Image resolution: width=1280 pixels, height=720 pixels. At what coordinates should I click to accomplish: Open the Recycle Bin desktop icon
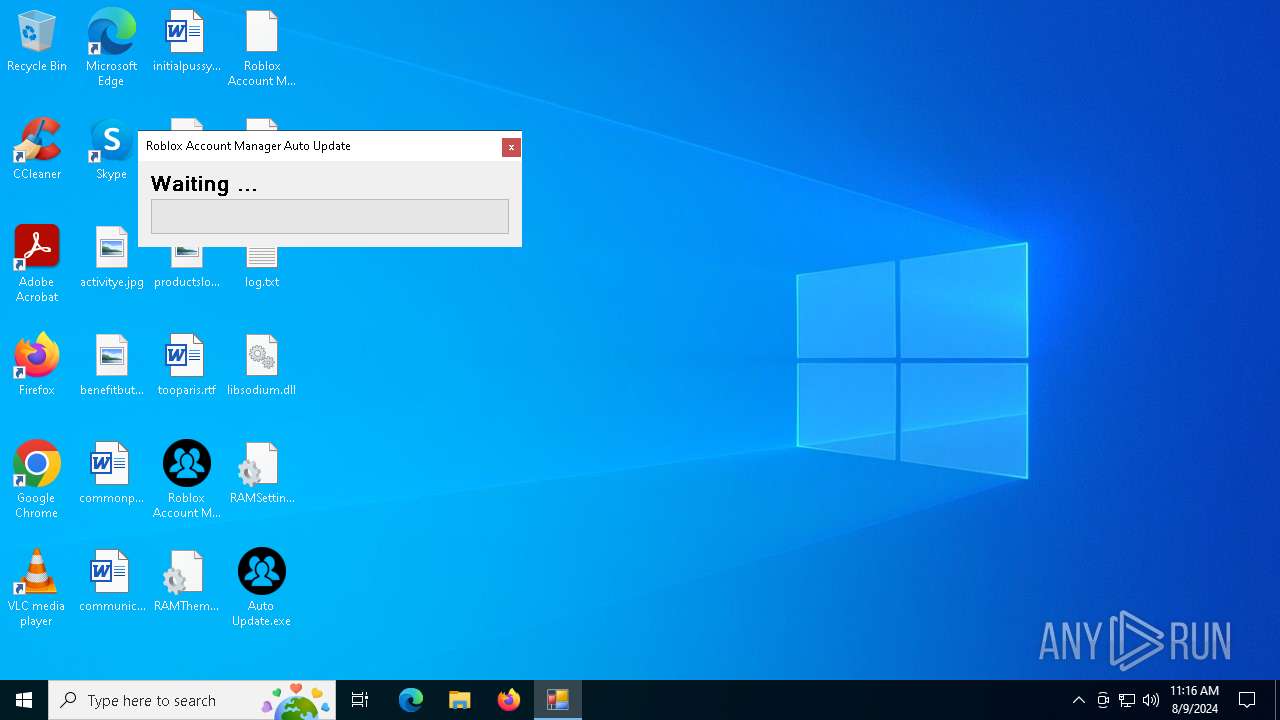pyautogui.click(x=37, y=42)
